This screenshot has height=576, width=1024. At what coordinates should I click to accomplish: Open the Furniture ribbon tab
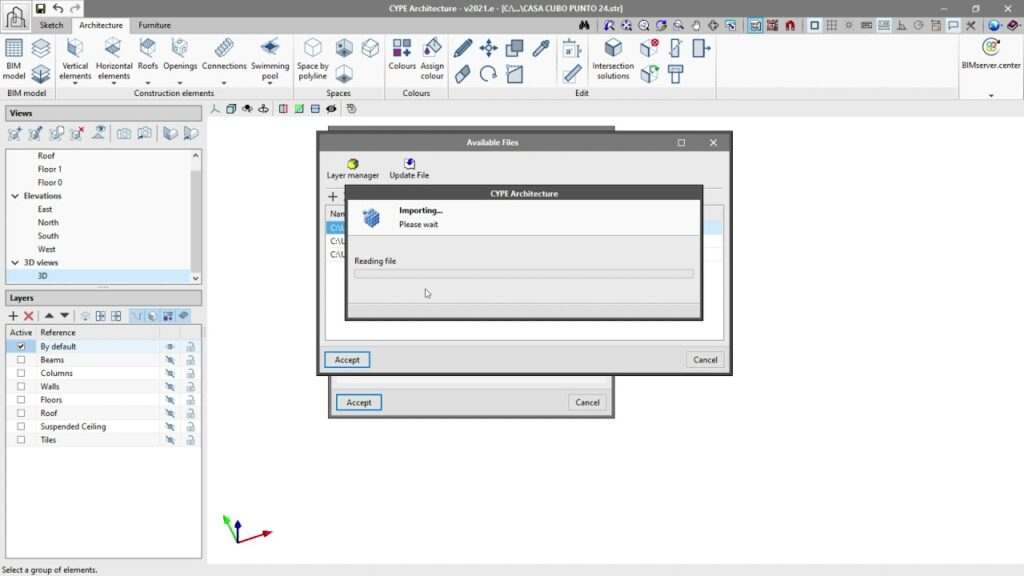point(154,25)
